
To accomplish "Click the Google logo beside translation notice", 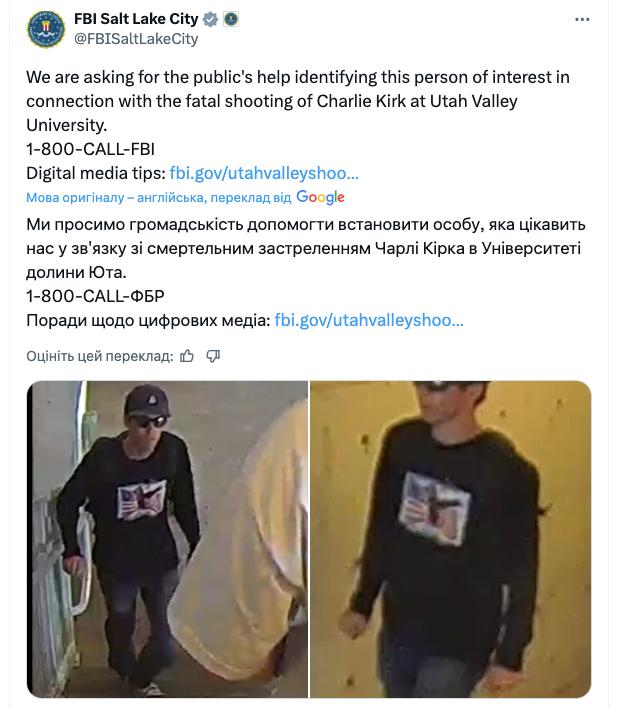I will click(320, 197).
